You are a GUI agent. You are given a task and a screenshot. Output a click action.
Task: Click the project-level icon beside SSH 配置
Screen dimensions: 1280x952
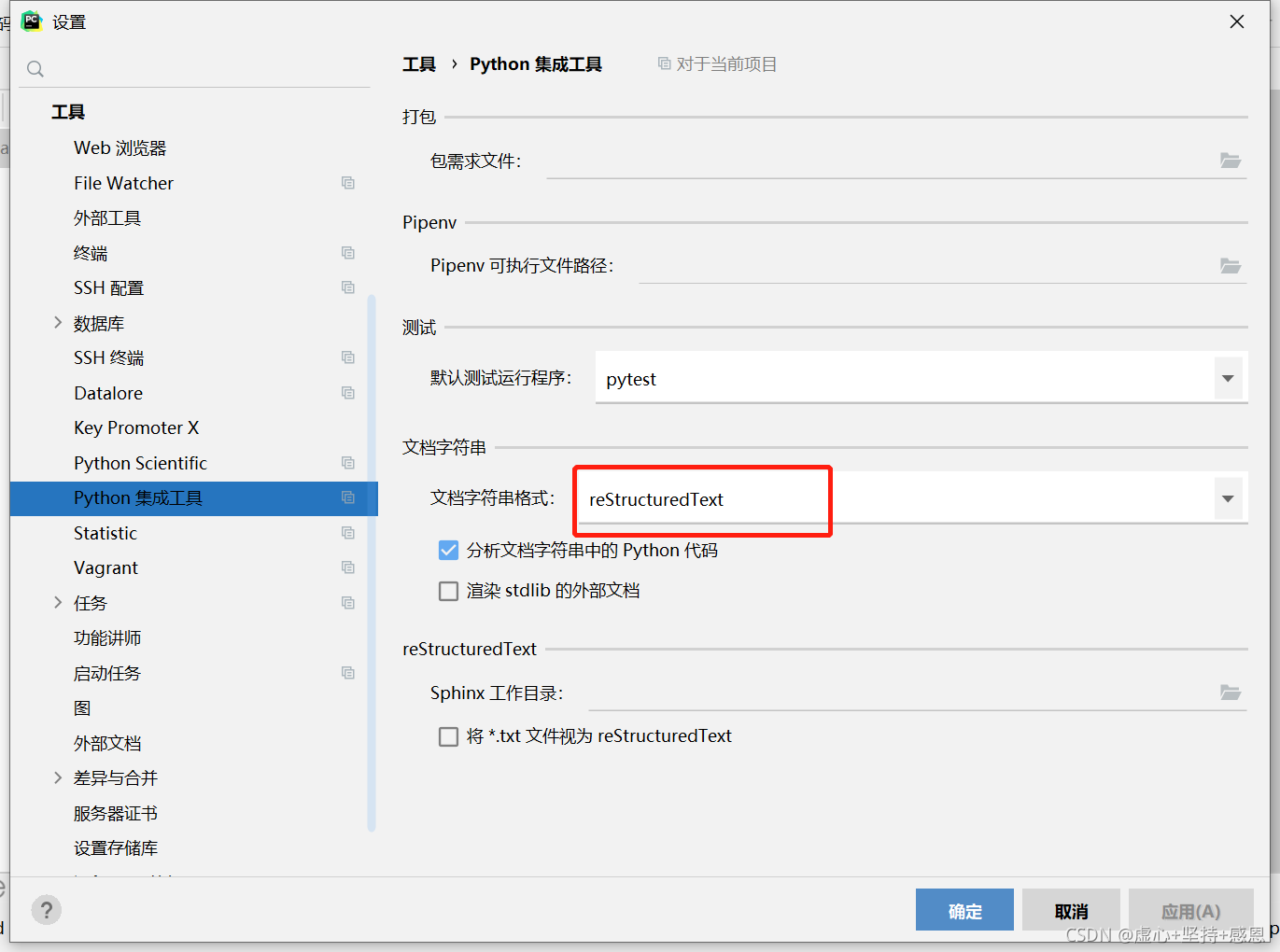348,287
